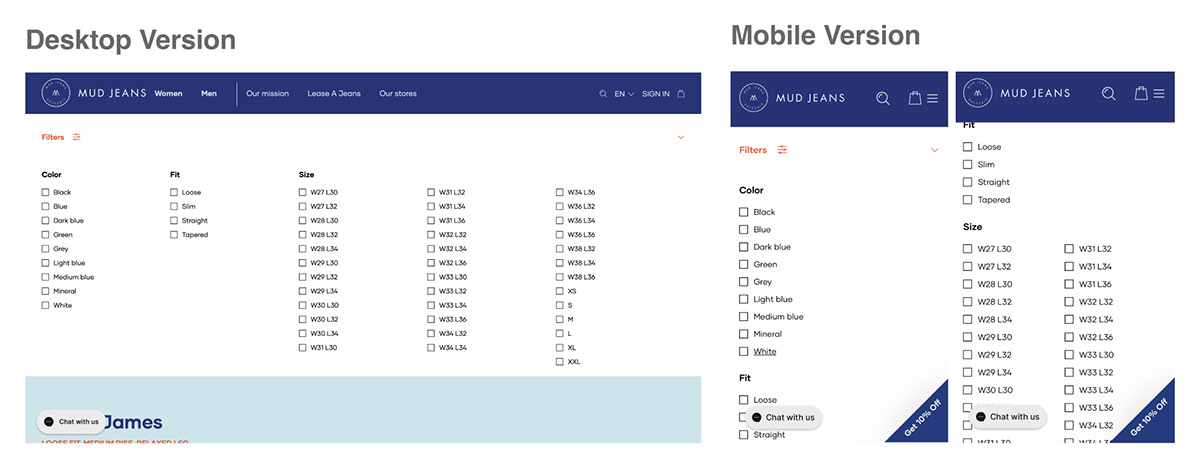Open the hamburger menu in second mobile screen
The height and width of the screenshot is (469, 1200).
1159,94
